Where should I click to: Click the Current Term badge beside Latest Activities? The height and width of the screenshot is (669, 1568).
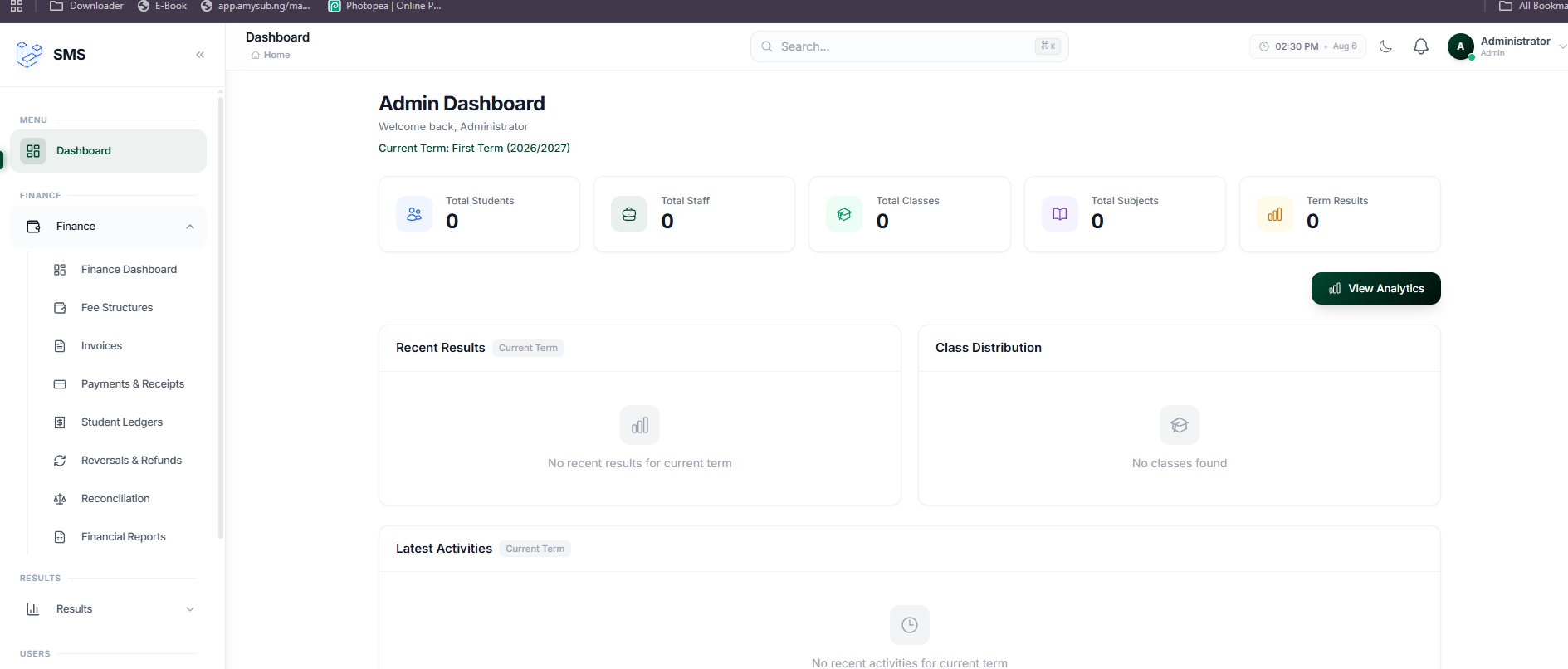point(535,549)
